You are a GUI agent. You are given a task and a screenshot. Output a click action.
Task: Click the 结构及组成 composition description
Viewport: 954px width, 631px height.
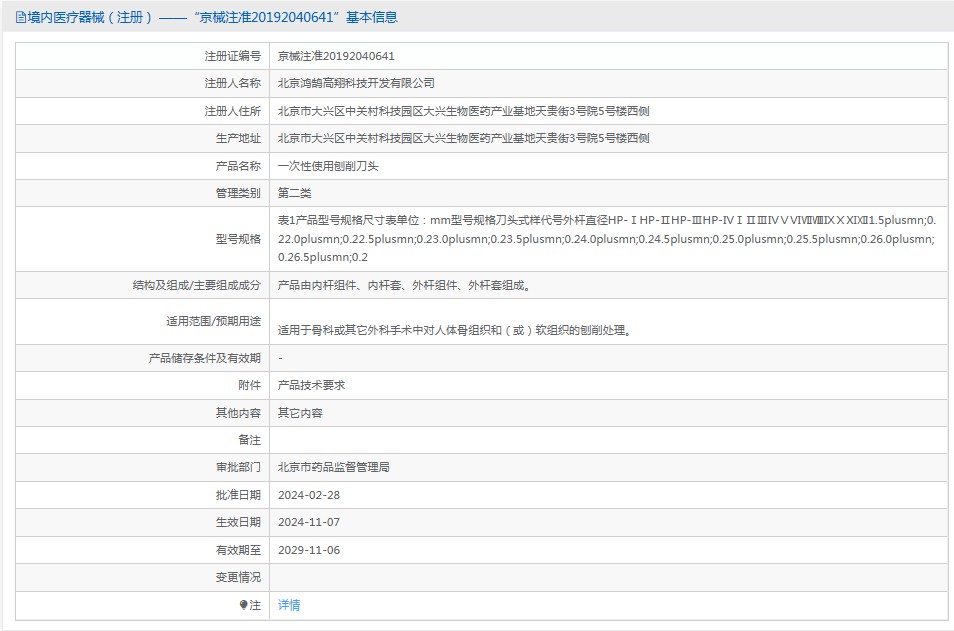coord(403,285)
